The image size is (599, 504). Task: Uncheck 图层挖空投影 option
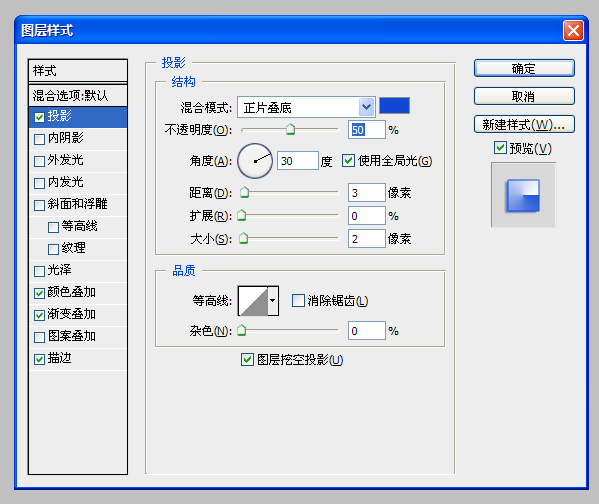tap(247, 360)
